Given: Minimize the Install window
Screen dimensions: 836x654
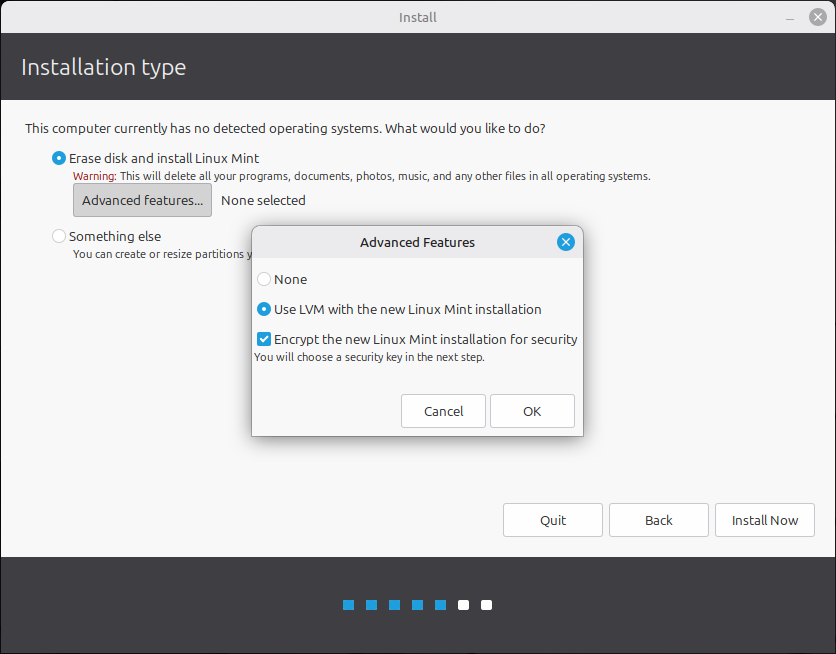Looking at the screenshot, I should tap(789, 16).
